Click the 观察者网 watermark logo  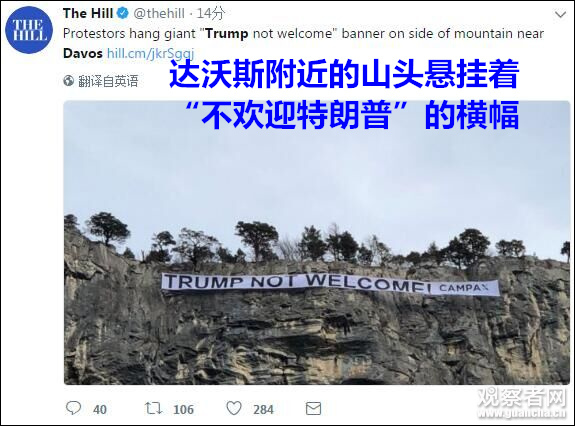[523, 403]
